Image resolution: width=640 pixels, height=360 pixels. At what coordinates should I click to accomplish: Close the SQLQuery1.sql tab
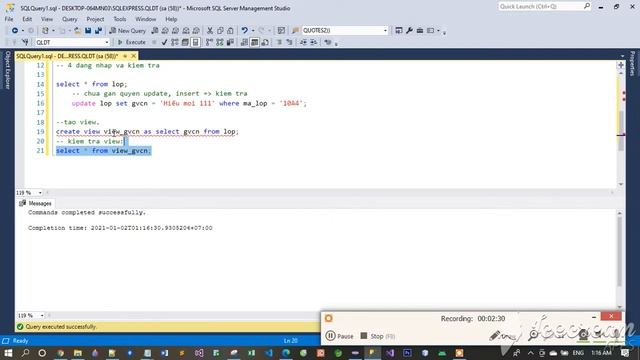tap(133, 56)
